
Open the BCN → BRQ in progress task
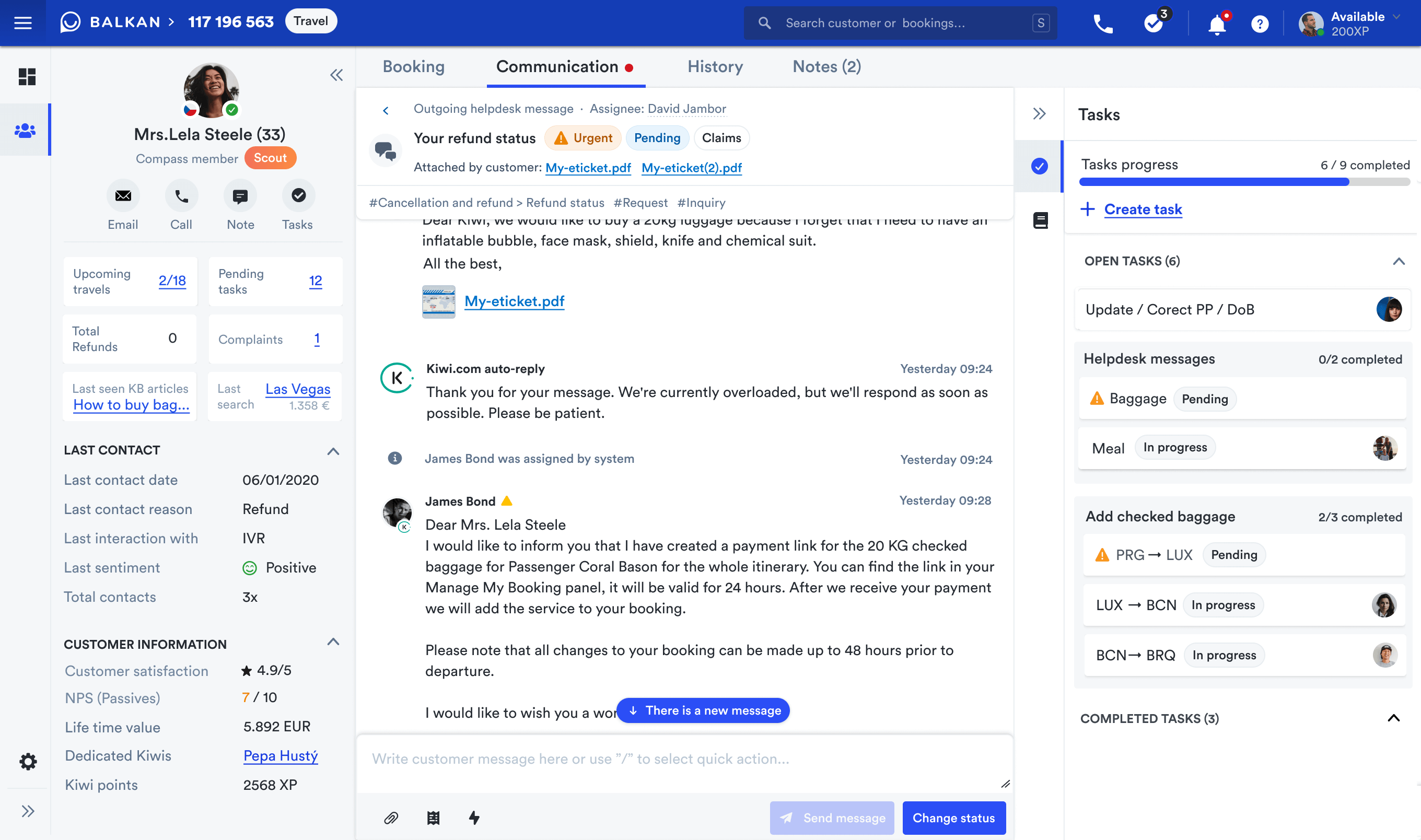(x=1244, y=655)
